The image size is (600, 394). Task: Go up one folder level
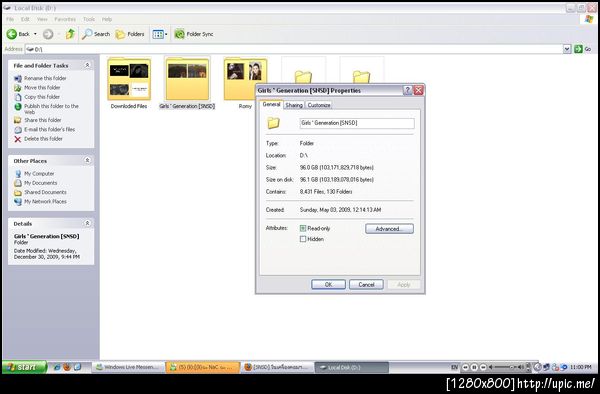coord(70,34)
